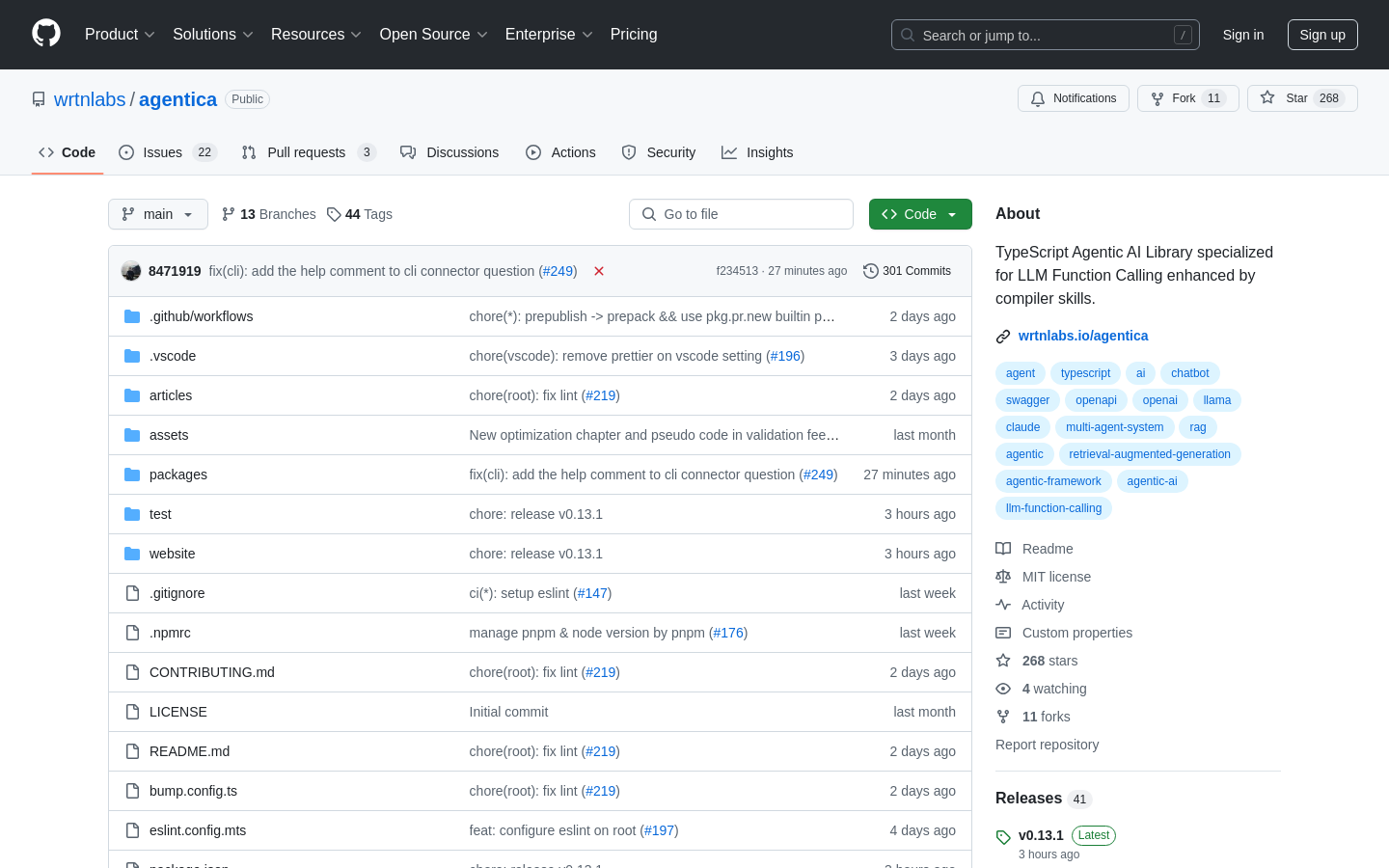The image size is (1389, 868).
Task: Switch to the Security tab
Action: click(659, 152)
